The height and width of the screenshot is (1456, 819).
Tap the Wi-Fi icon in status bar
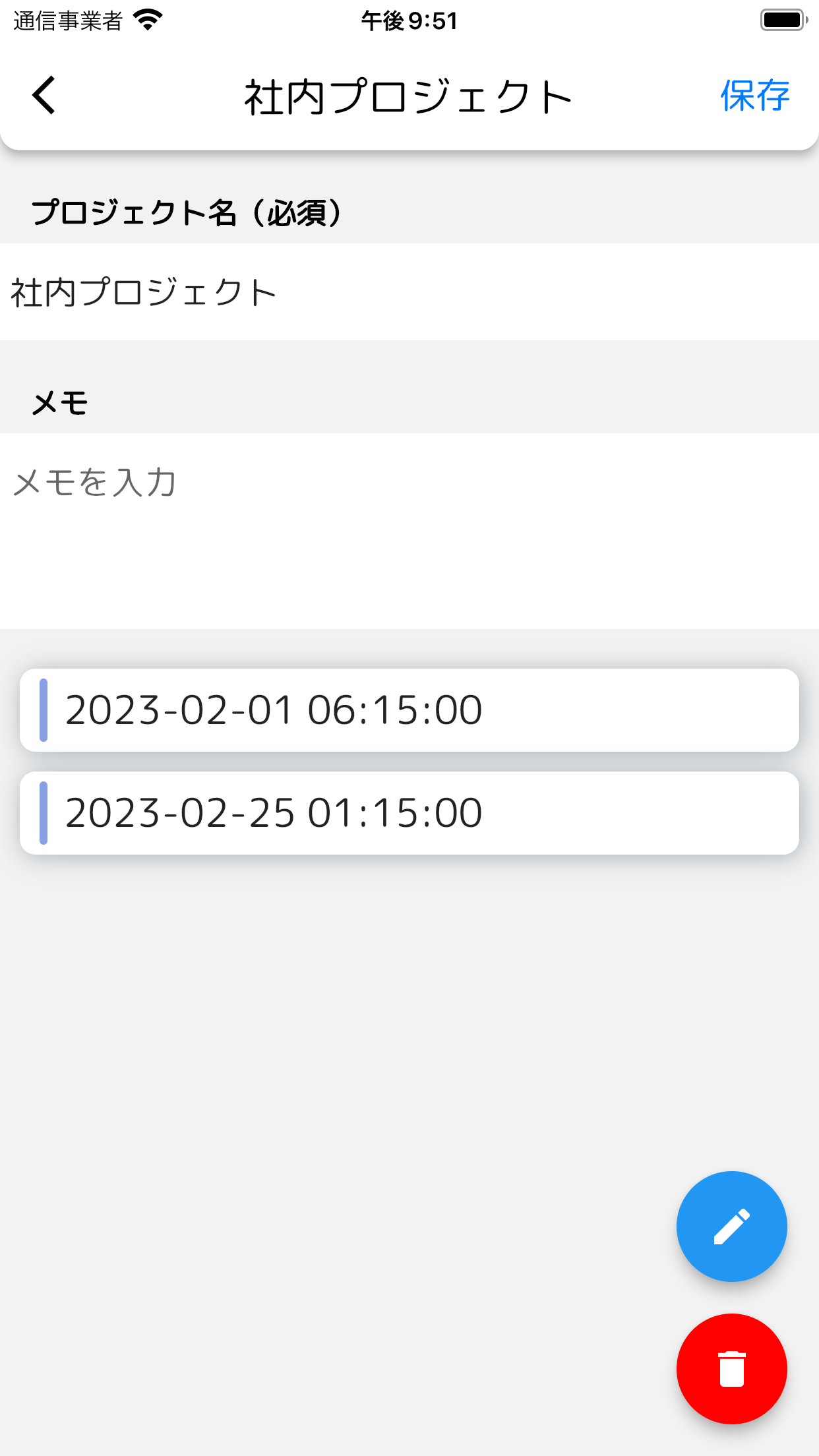tap(148, 20)
